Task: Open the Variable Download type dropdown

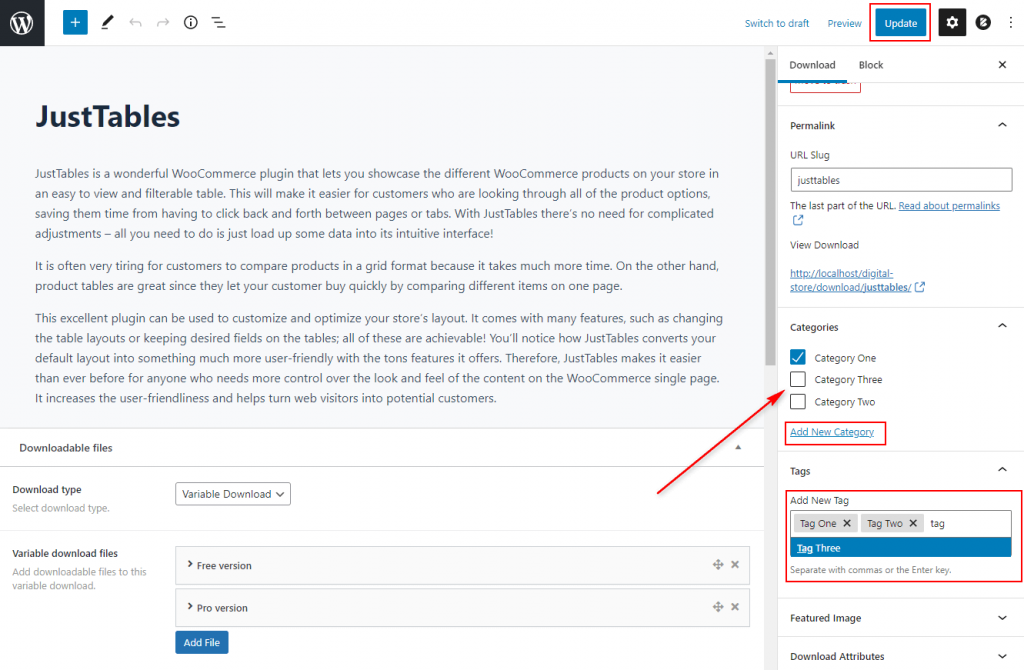Action: [233, 494]
